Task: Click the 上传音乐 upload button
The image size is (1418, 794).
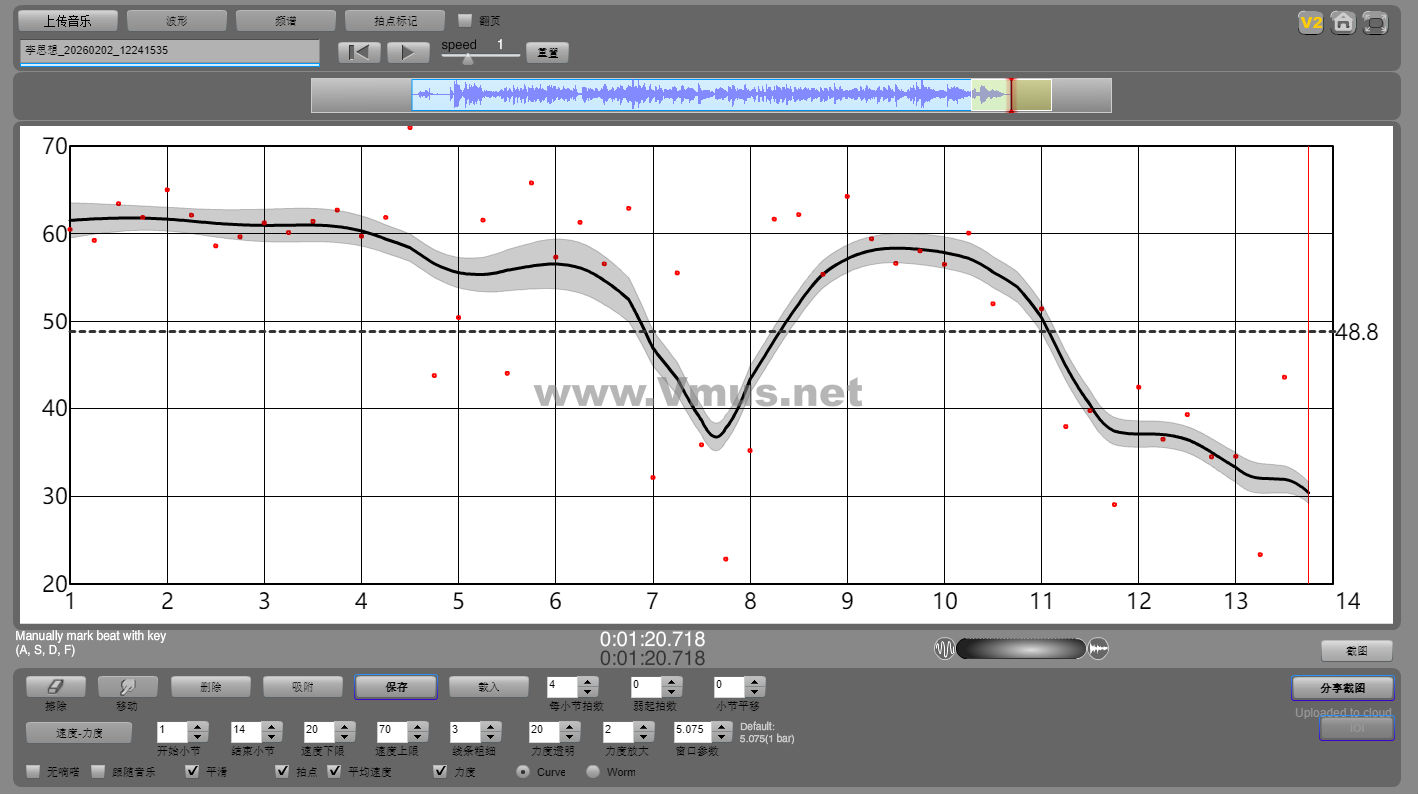Action: coord(68,21)
